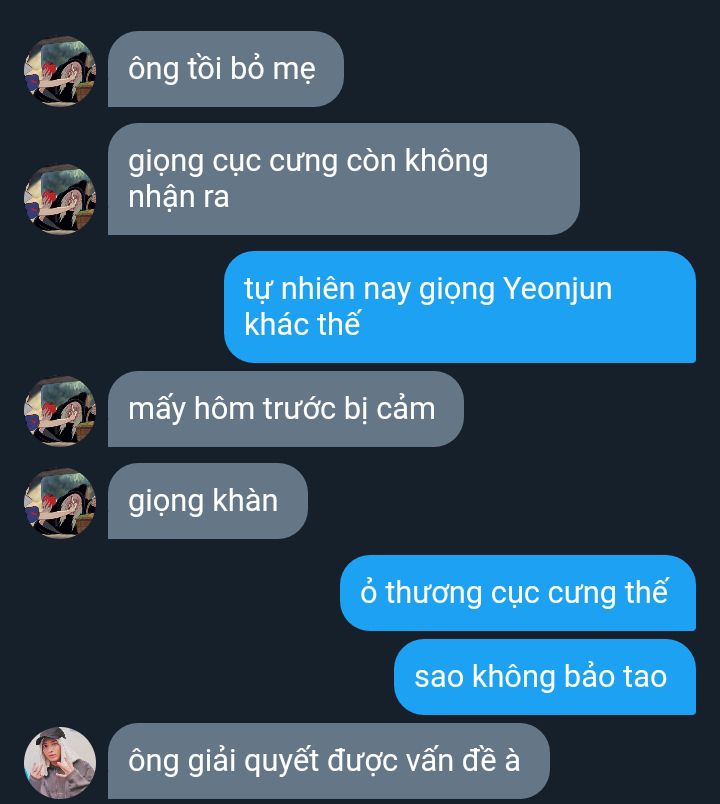Click the word 'Yeonjun' in the blue message

[x=557, y=289]
